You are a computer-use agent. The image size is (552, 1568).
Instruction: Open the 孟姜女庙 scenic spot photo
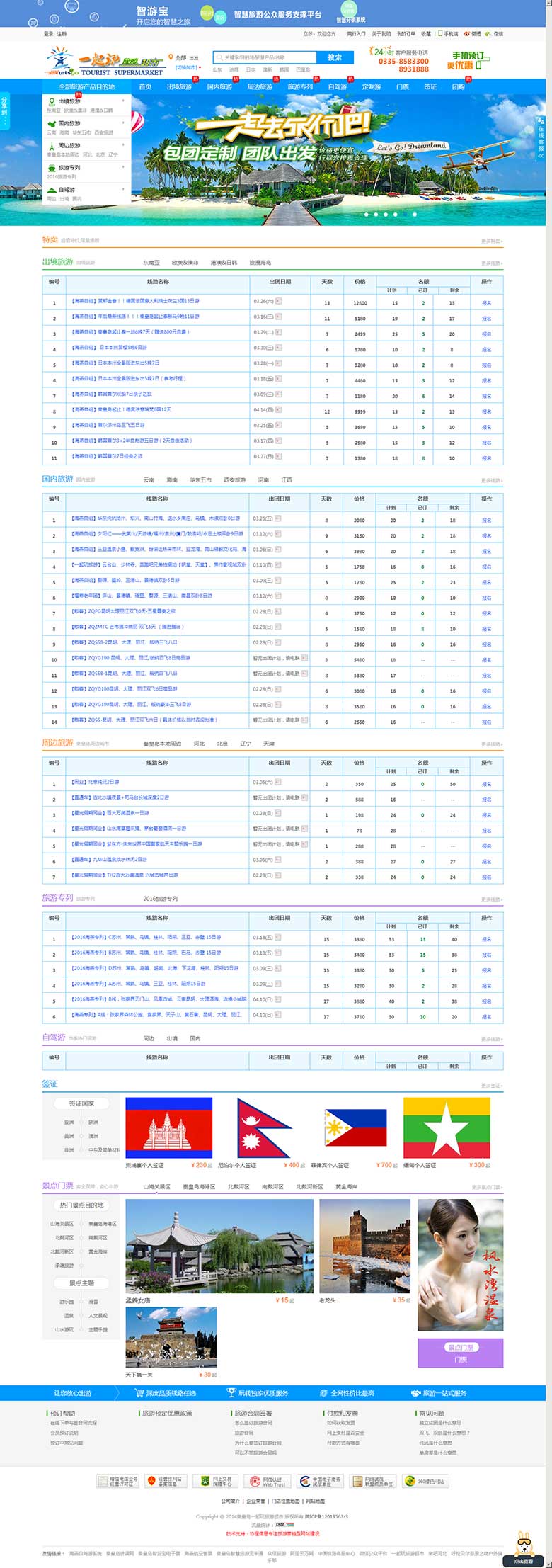click(x=219, y=1244)
